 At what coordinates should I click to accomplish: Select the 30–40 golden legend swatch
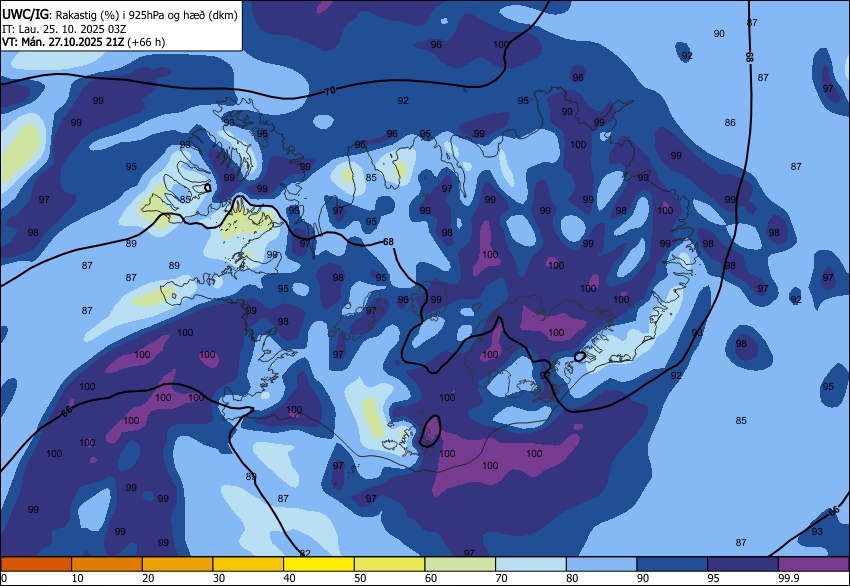[248, 564]
